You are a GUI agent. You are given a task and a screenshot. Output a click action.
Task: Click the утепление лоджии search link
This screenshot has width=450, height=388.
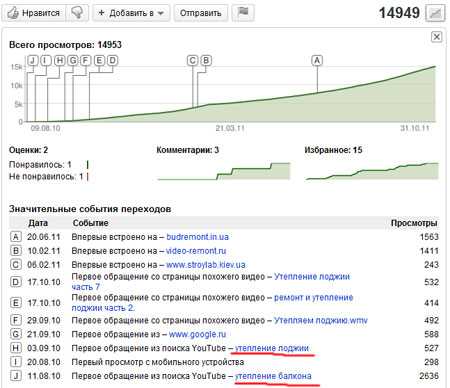coord(272,348)
